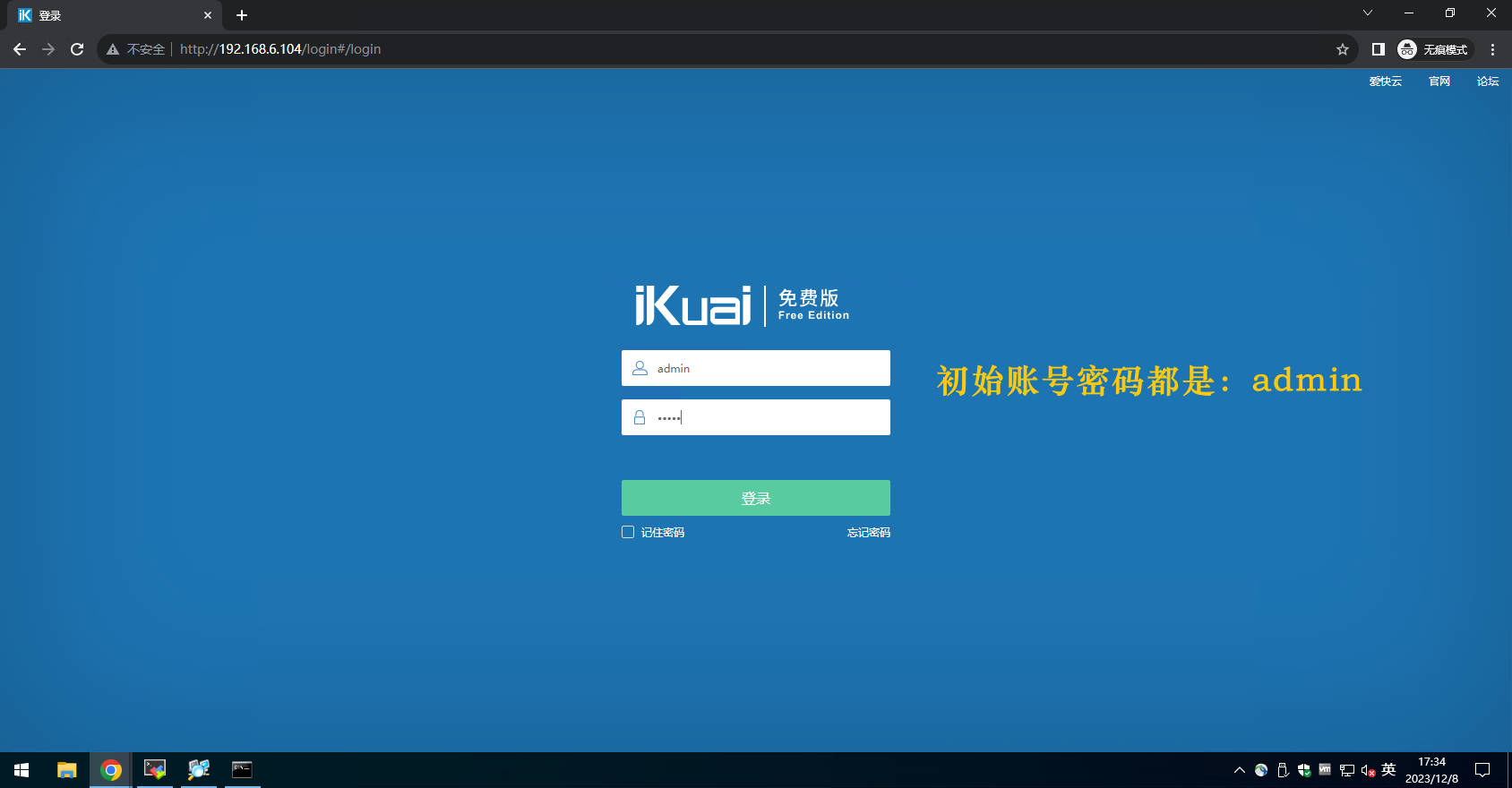Viewport: 1512px width, 788px height.
Task: Bookmark this page with star icon
Action: (1342, 49)
